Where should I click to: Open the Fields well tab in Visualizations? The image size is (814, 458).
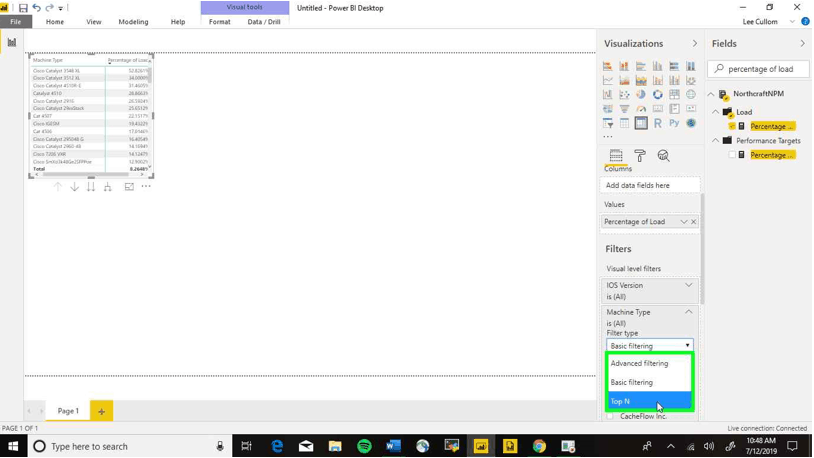pyautogui.click(x=616, y=156)
